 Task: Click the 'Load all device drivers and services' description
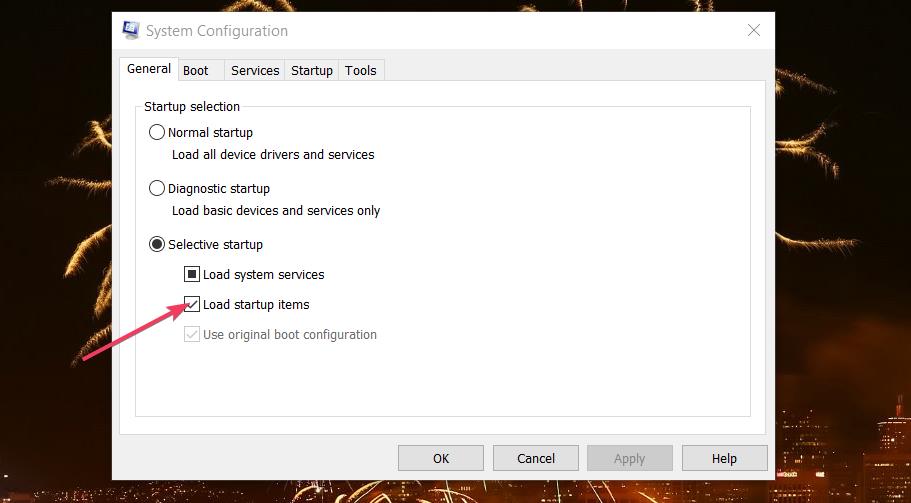[x=273, y=155]
